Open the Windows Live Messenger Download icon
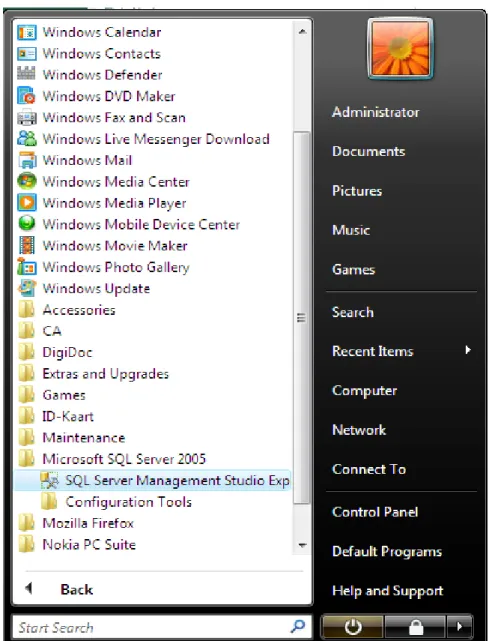 (27, 139)
